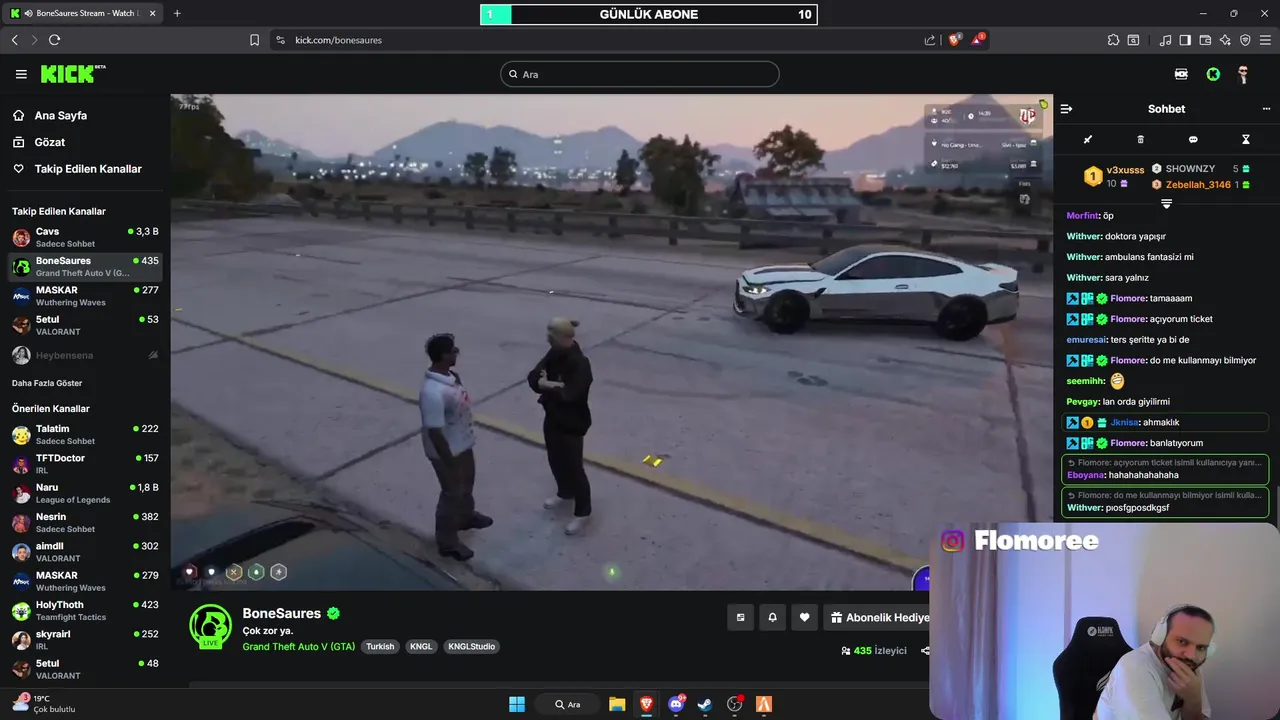1280x720 pixels.
Task: Open Brave Wallet icon
Action: [1205, 40]
